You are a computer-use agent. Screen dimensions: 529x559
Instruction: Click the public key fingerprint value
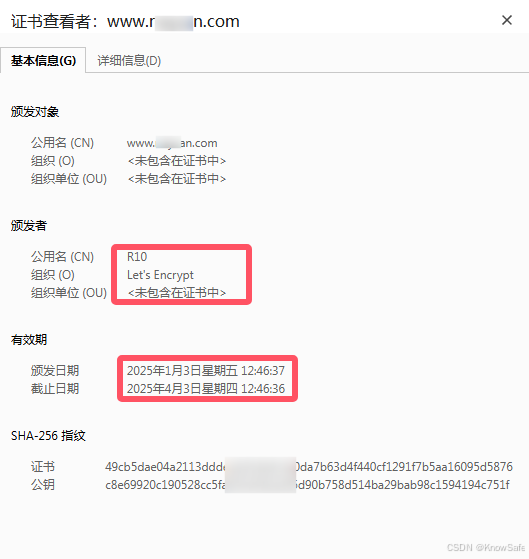click(307, 485)
